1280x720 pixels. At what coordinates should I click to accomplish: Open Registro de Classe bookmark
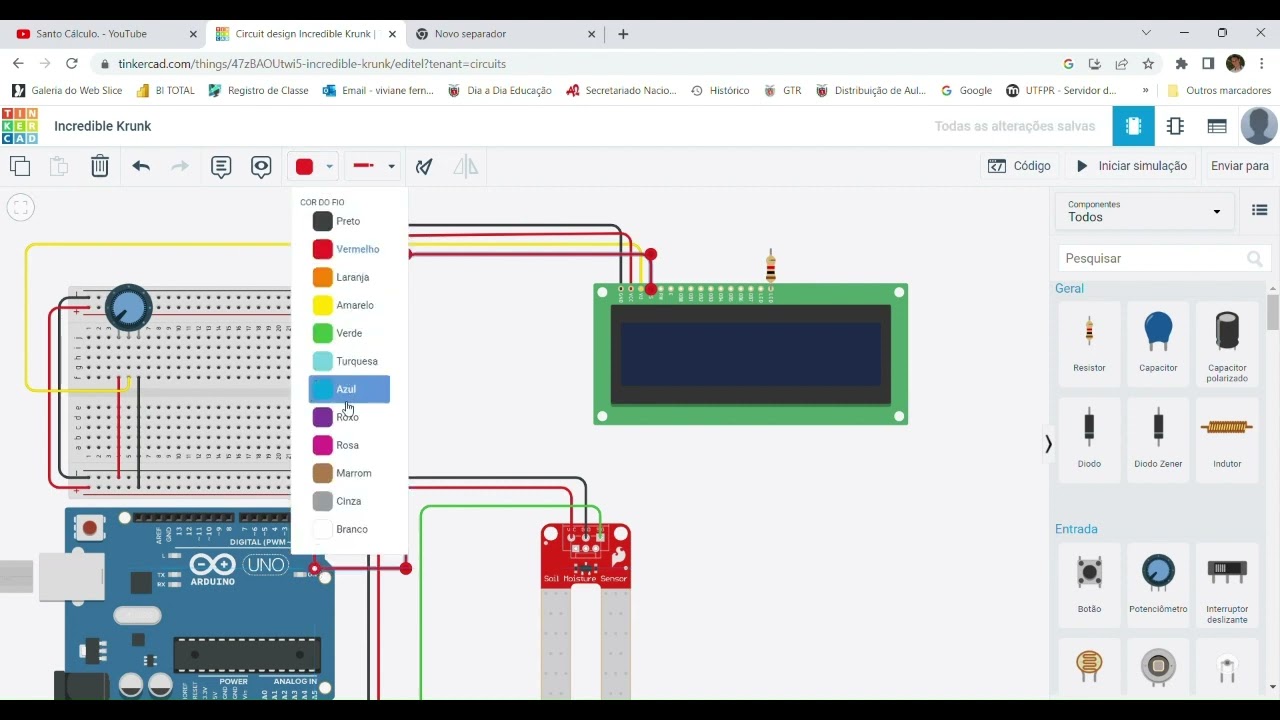pos(259,90)
